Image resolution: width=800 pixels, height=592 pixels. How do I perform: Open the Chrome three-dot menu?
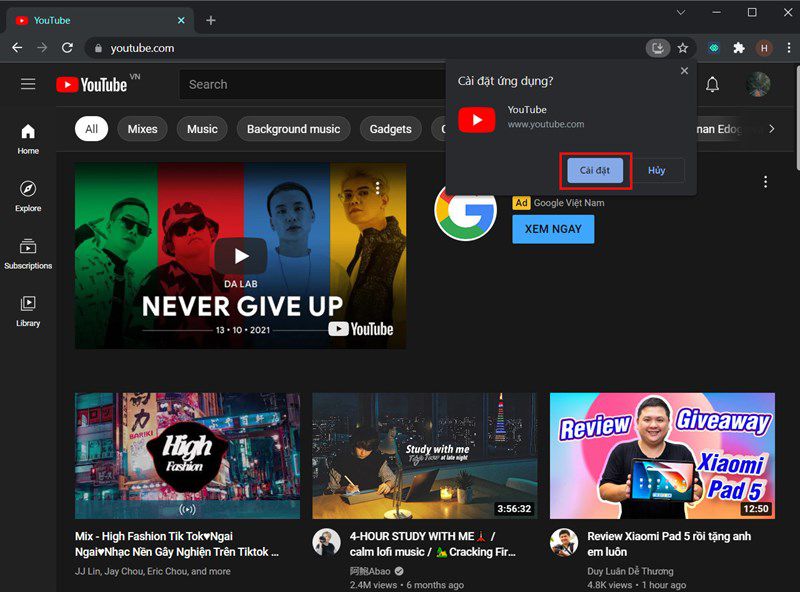(789, 48)
